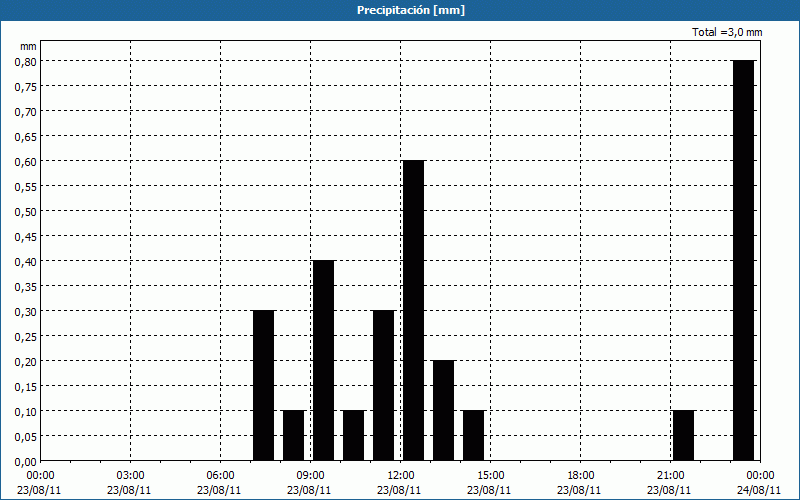Click the 0,70 y-axis label
Viewport: 800px width, 500px height.
click(26, 112)
